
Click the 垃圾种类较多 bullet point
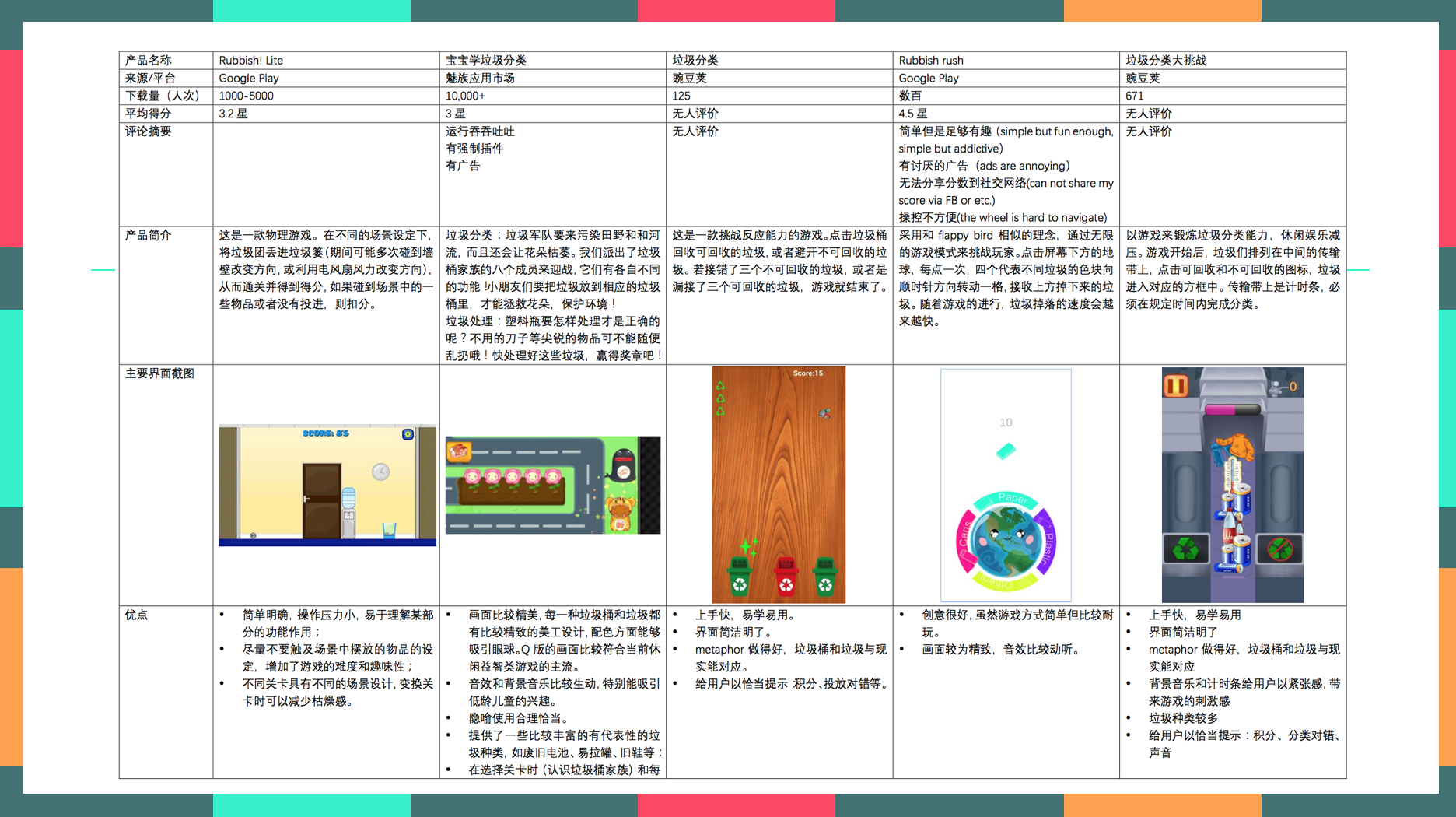[x=1183, y=718]
